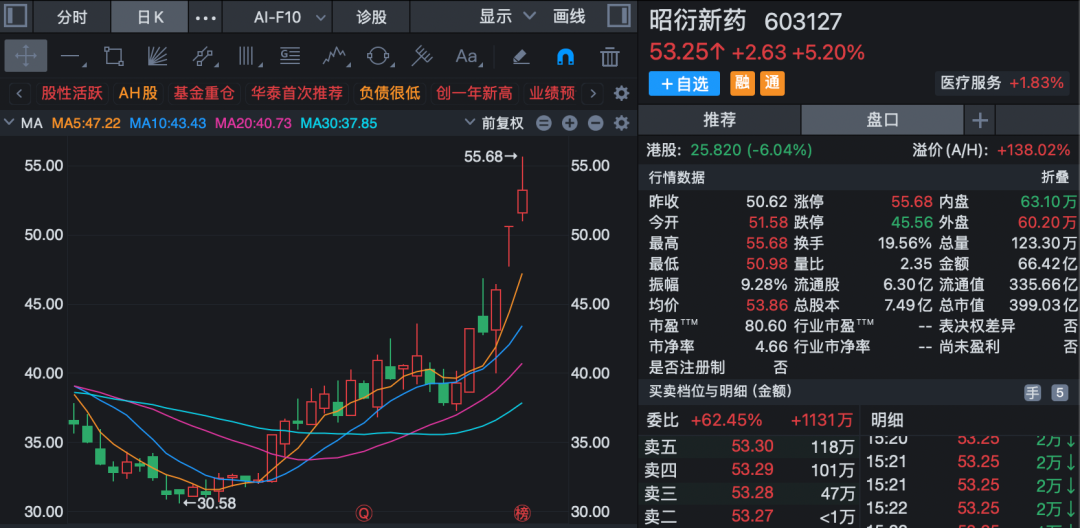Select the golden section lines tool
This screenshot has width=1080, height=528.
pyautogui.click(x=290, y=56)
